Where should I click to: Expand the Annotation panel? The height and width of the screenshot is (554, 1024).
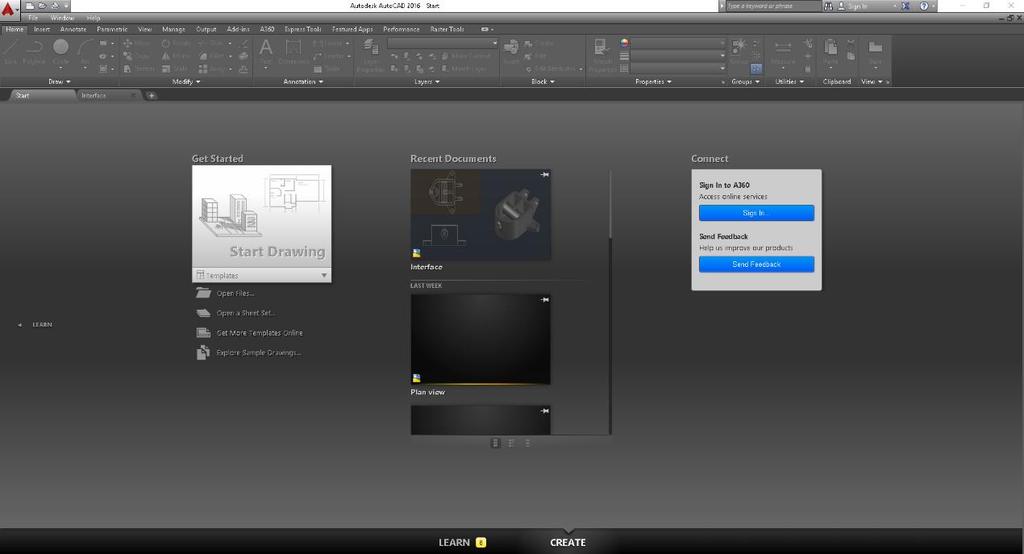point(303,82)
